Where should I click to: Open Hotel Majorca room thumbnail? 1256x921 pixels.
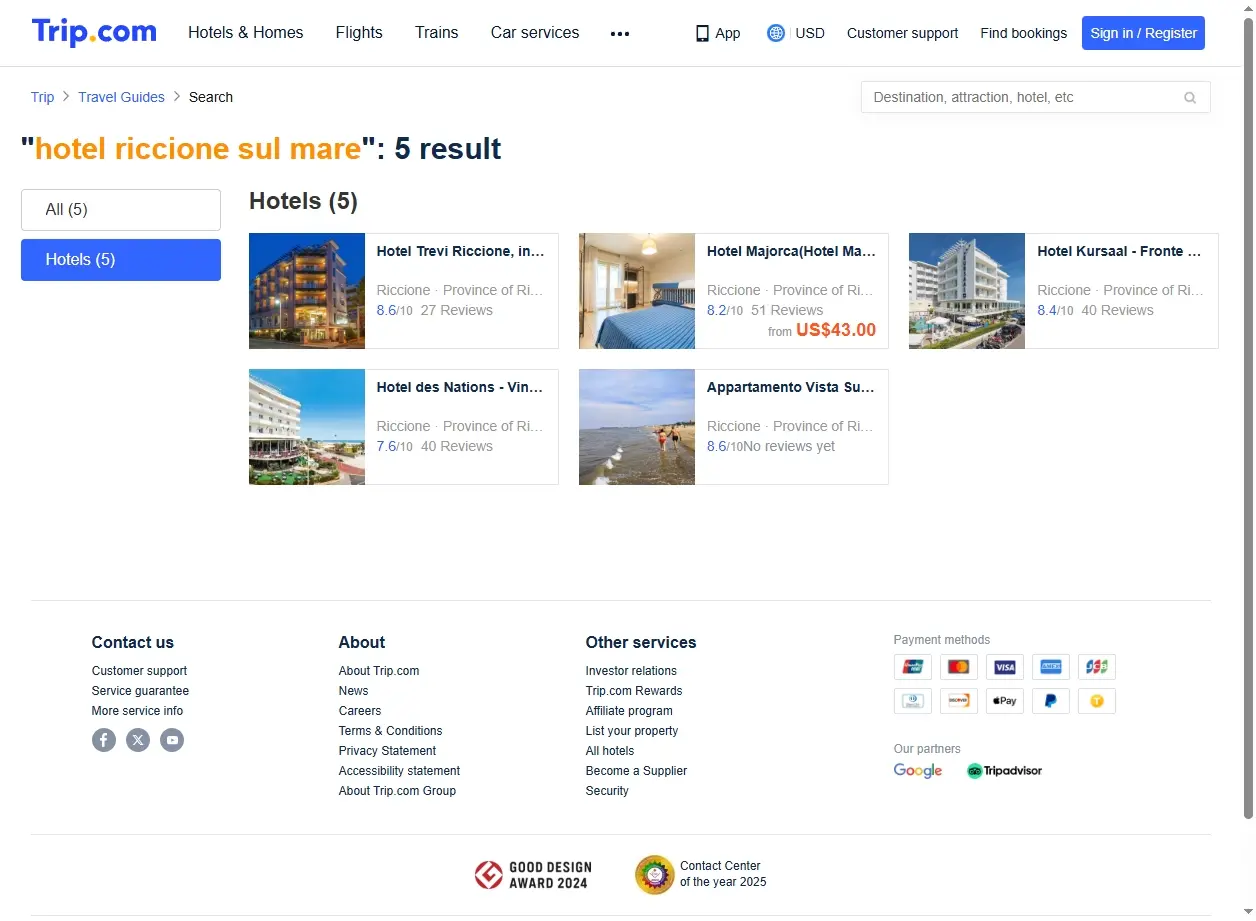[x=637, y=291]
